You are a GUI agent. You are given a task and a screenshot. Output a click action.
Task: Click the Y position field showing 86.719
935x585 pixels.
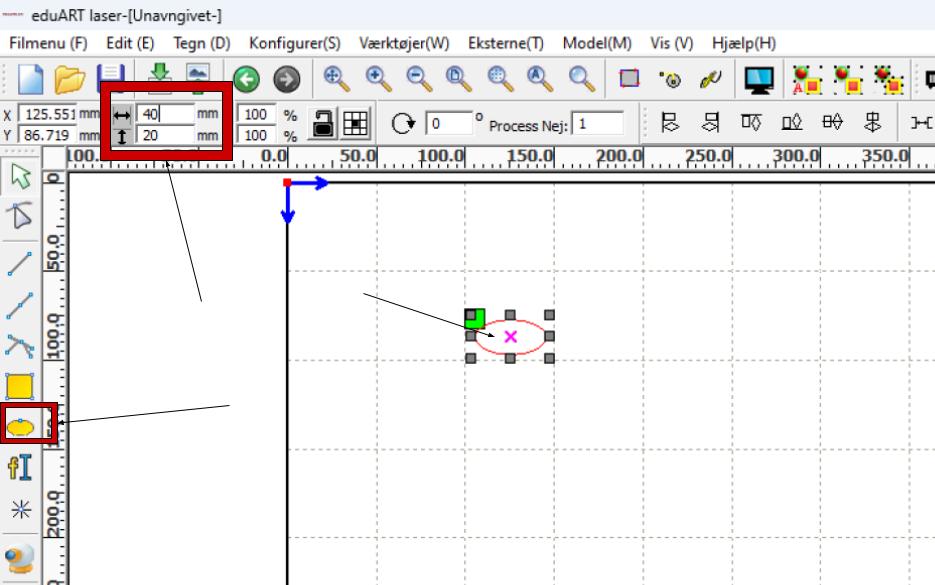[x=48, y=135]
